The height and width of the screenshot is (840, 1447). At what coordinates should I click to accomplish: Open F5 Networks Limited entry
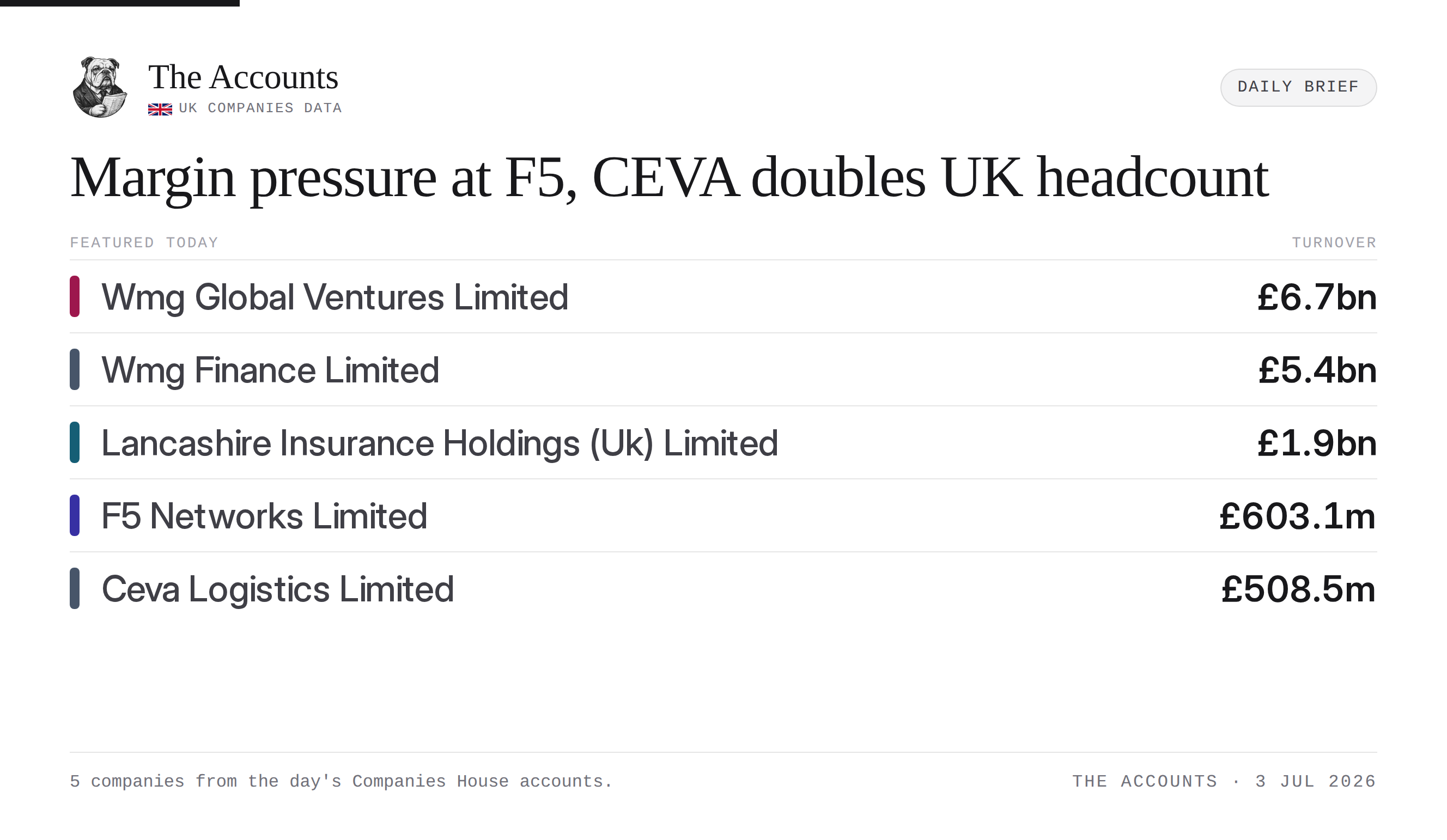coord(723,515)
